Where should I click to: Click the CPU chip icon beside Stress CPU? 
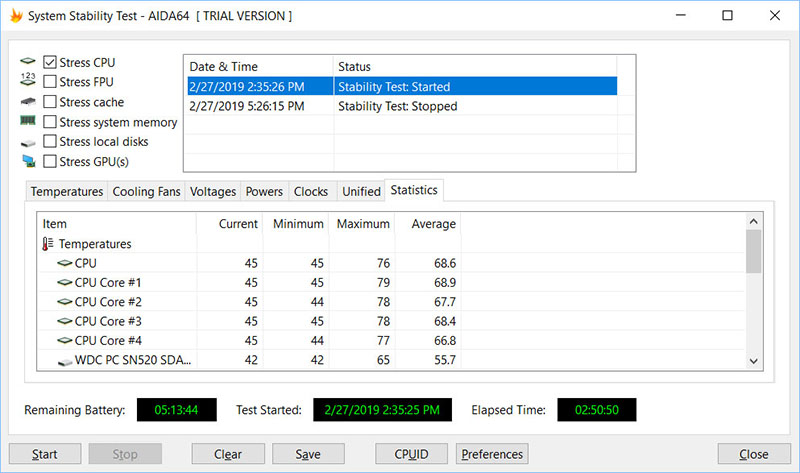point(28,61)
